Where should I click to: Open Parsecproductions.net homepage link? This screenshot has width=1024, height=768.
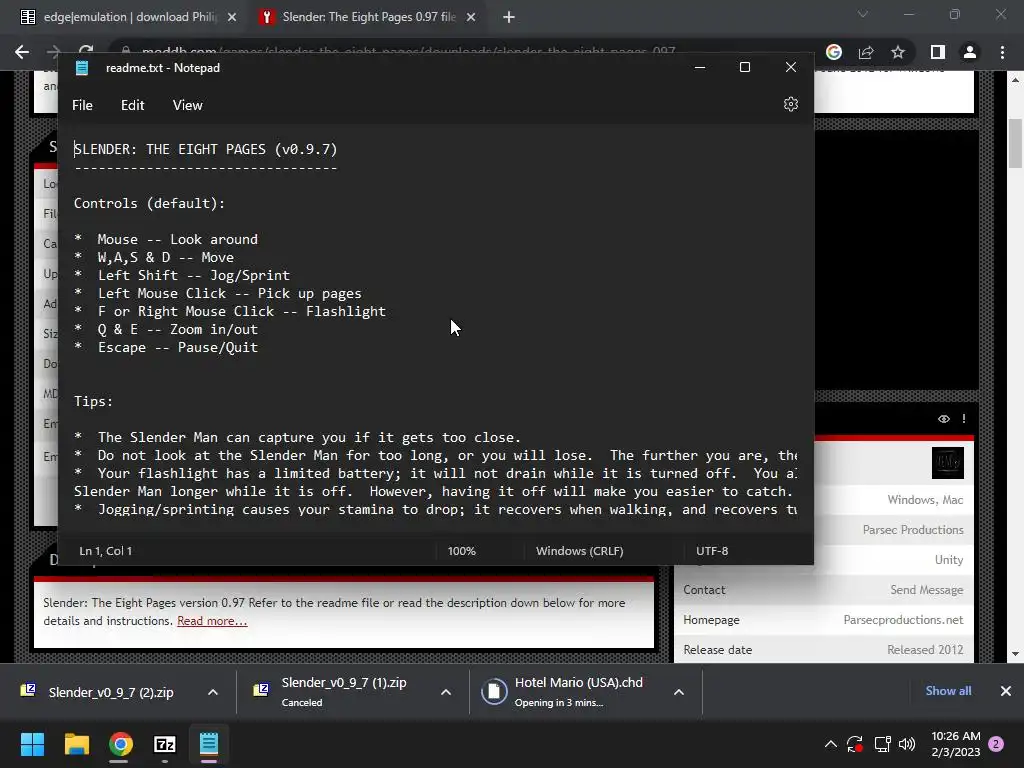[903, 620]
